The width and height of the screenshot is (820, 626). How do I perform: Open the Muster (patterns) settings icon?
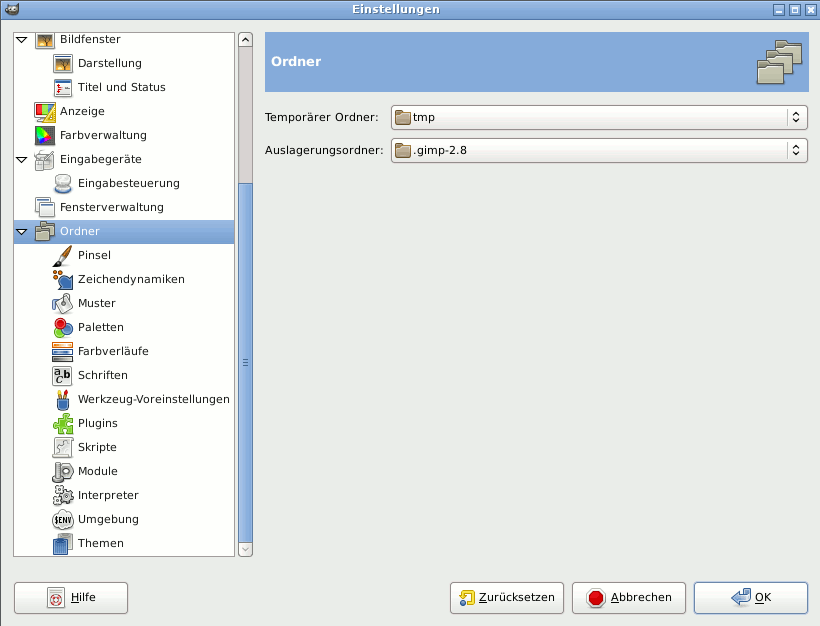pos(62,303)
